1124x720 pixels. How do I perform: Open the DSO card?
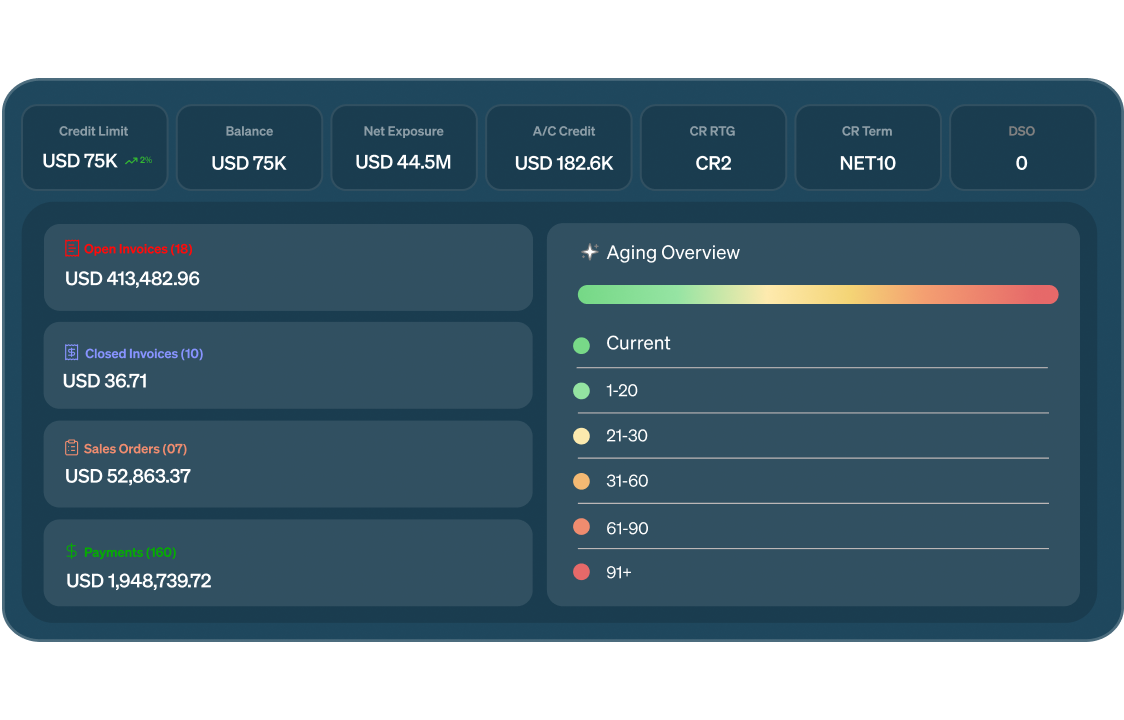pyautogui.click(x=1022, y=148)
